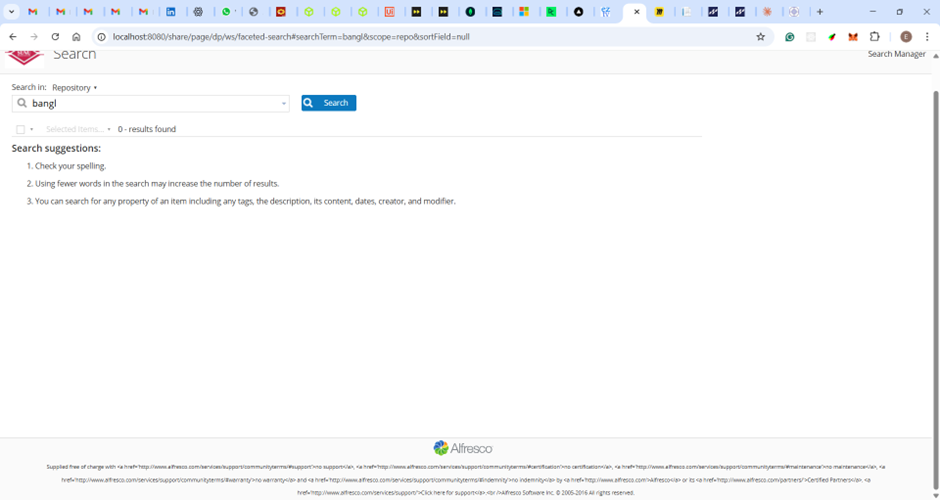The width and height of the screenshot is (940, 500).
Task: Open the Selected Items menu
Action: coord(78,129)
